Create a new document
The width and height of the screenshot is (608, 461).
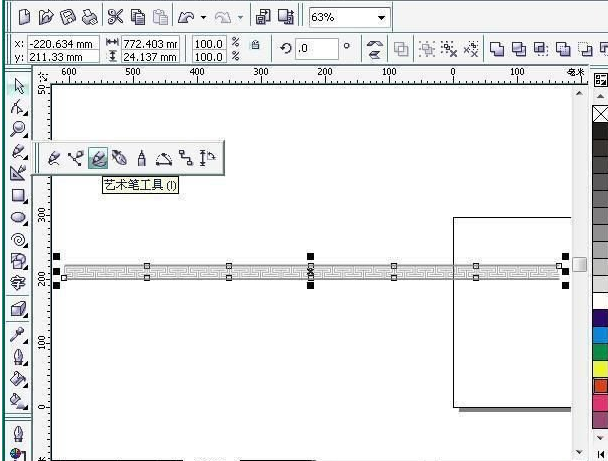coord(24,17)
